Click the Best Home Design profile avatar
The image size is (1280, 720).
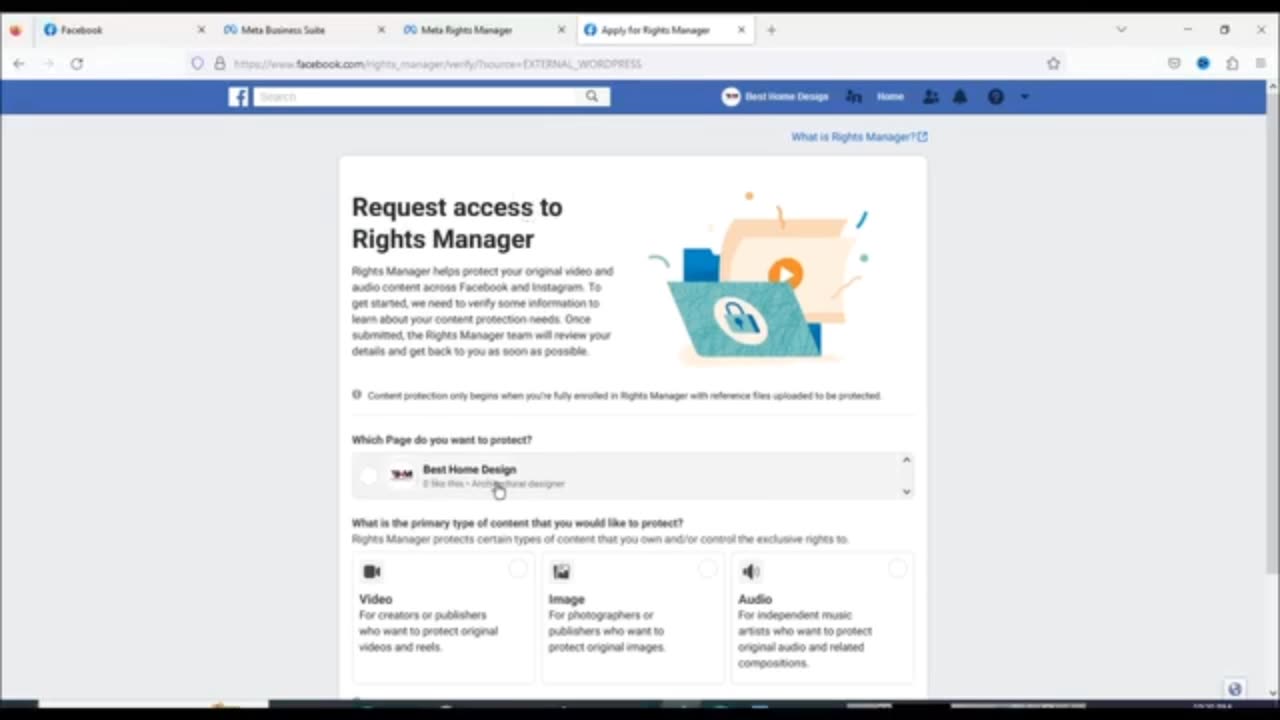coord(731,97)
